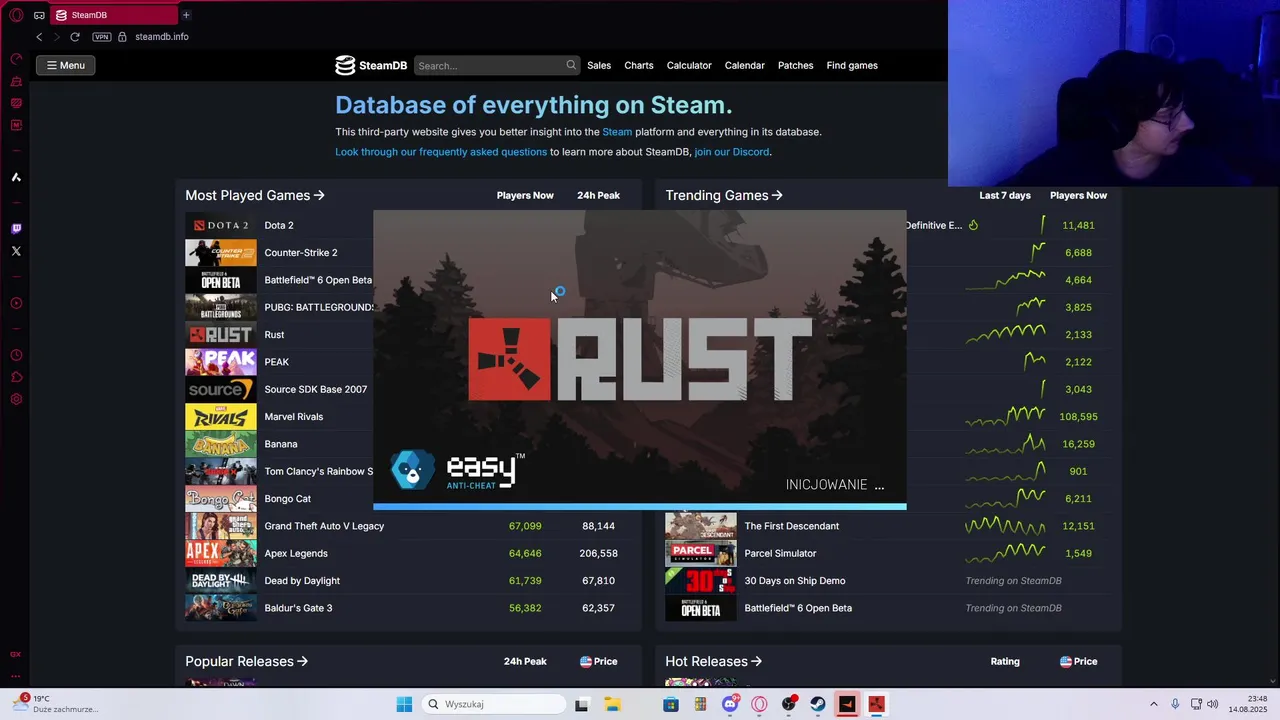Open the Calendar nav item
Image resolution: width=1280 pixels, height=720 pixels.
pyautogui.click(x=745, y=66)
